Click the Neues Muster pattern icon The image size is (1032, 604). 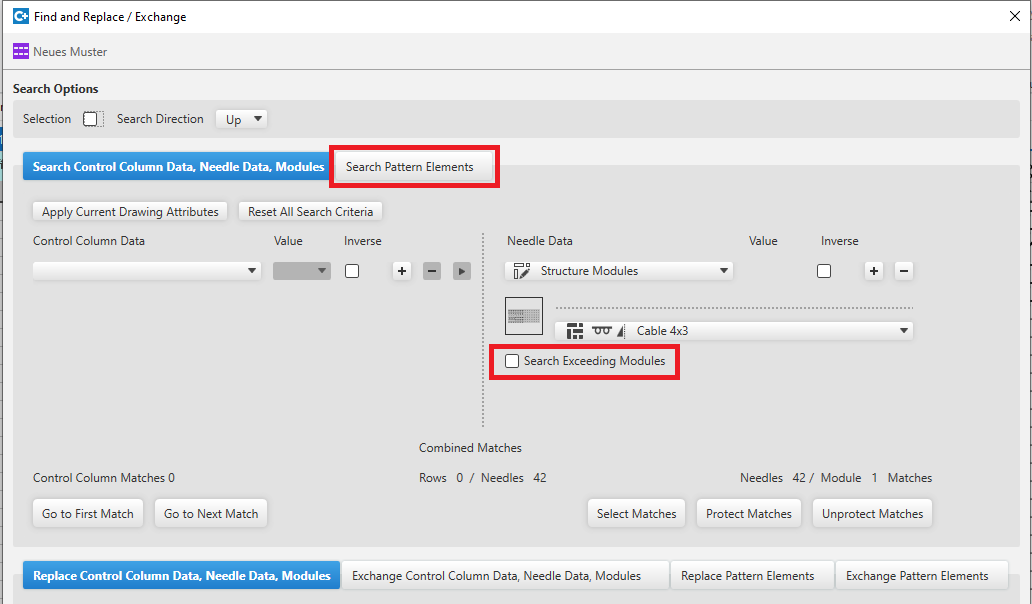point(21,51)
